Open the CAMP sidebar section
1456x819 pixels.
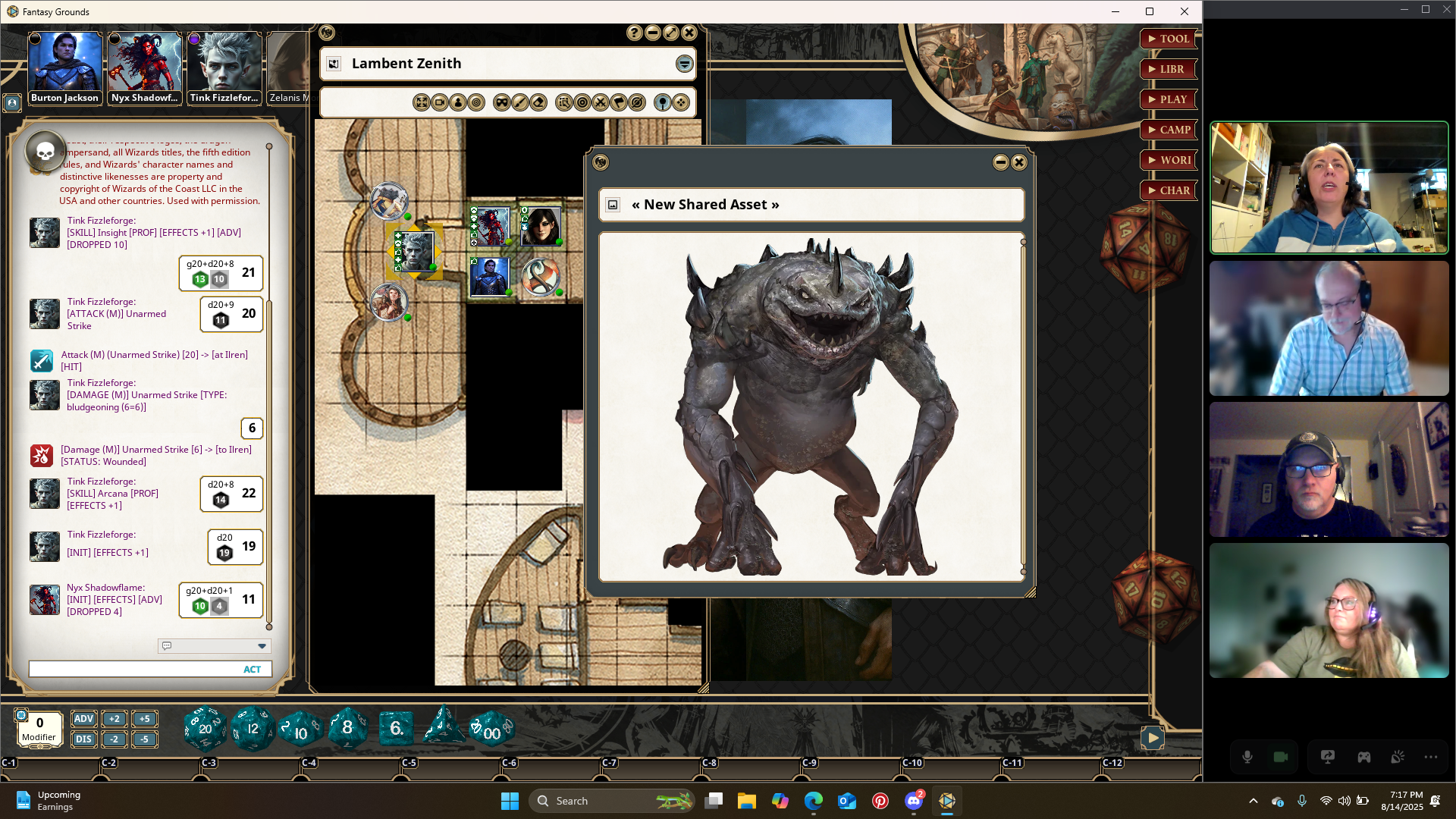coord(1169,130)
